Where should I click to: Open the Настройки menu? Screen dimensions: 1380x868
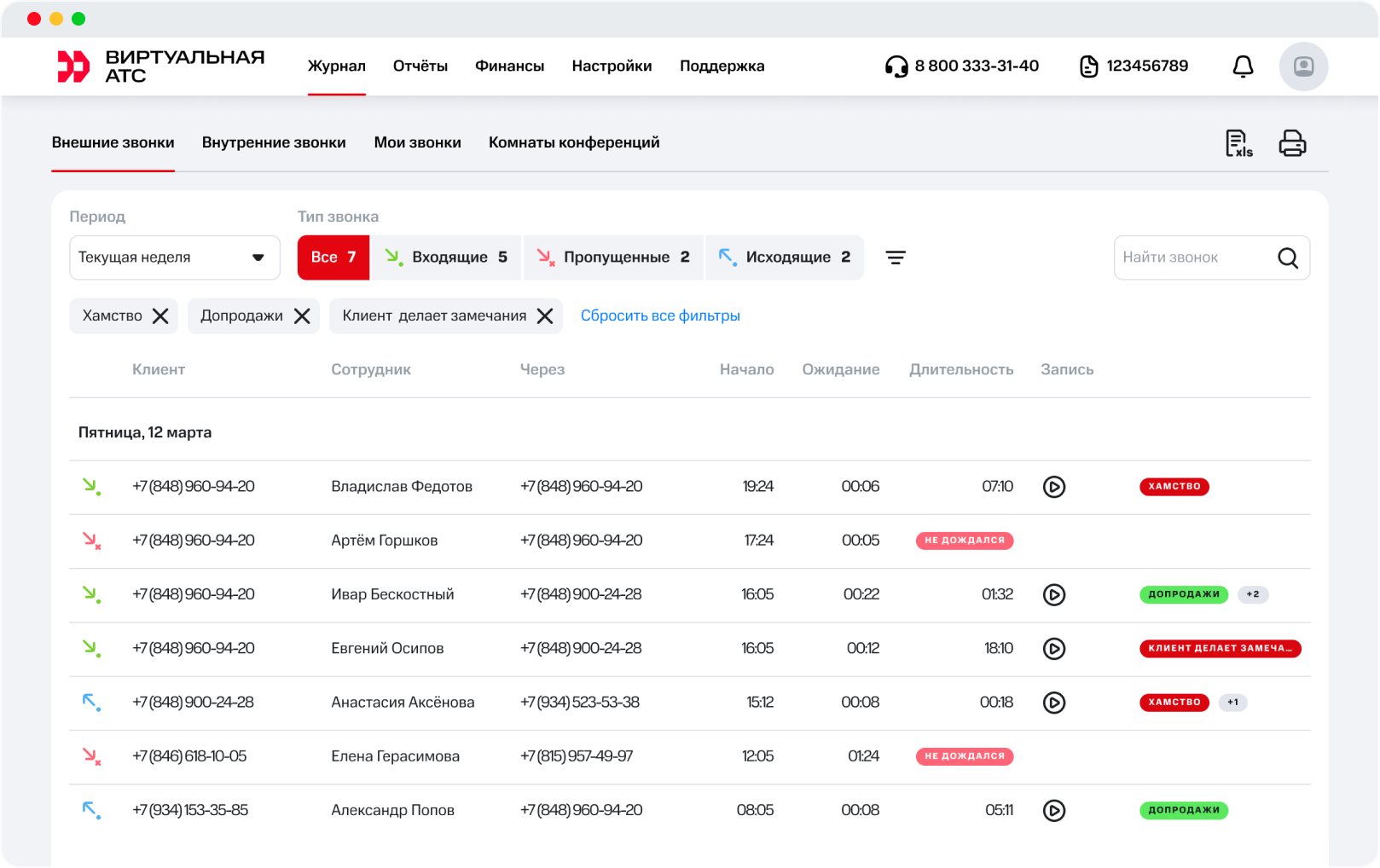(612, 67)
